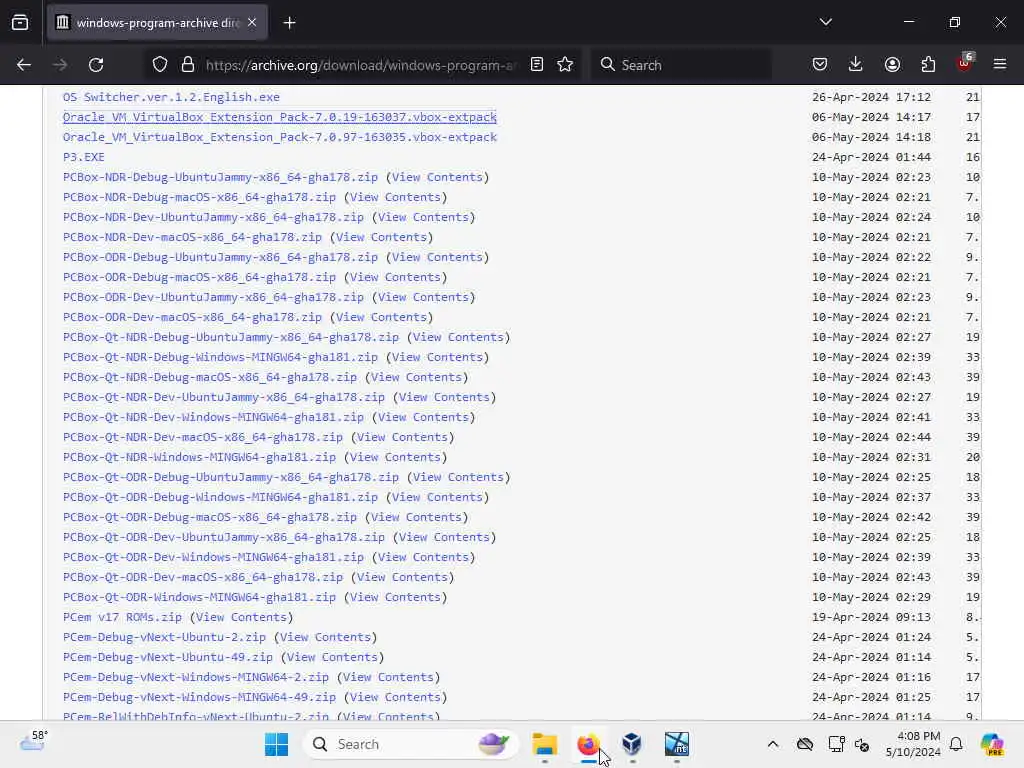1024x768 pixels.
Task: Open the Firefox View icon
Action: [x=20, y=23]
